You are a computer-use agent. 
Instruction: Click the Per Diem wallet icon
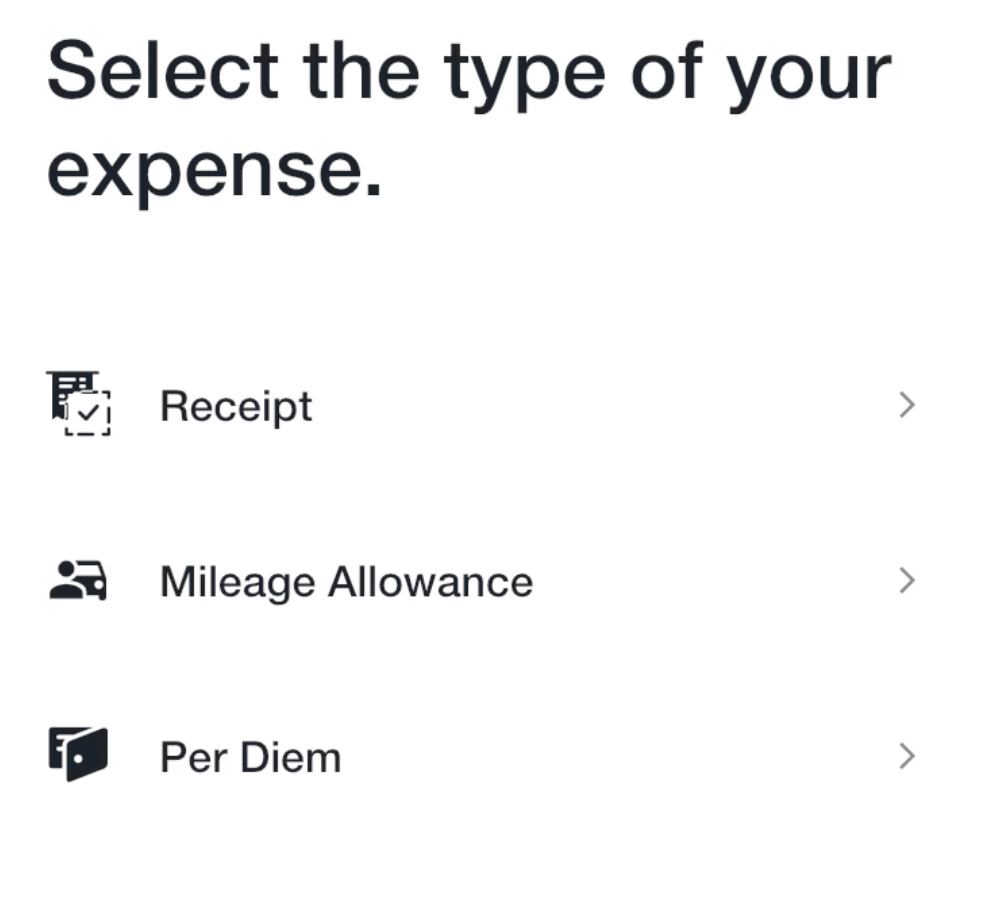pyautogui.click(x=78, y=755)
